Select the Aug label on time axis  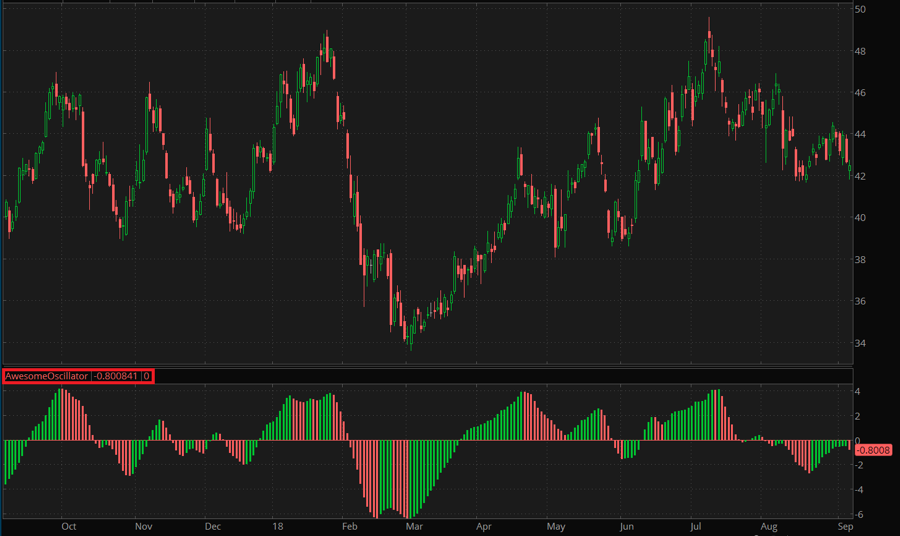point(768,525)
